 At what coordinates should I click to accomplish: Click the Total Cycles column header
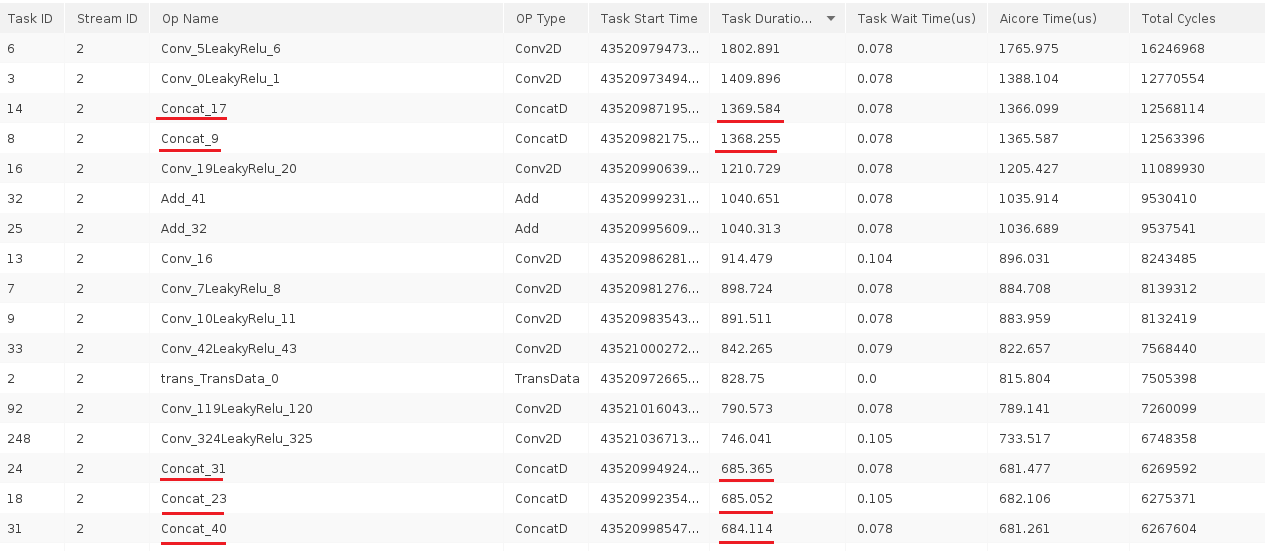(x=1197, y=18)
